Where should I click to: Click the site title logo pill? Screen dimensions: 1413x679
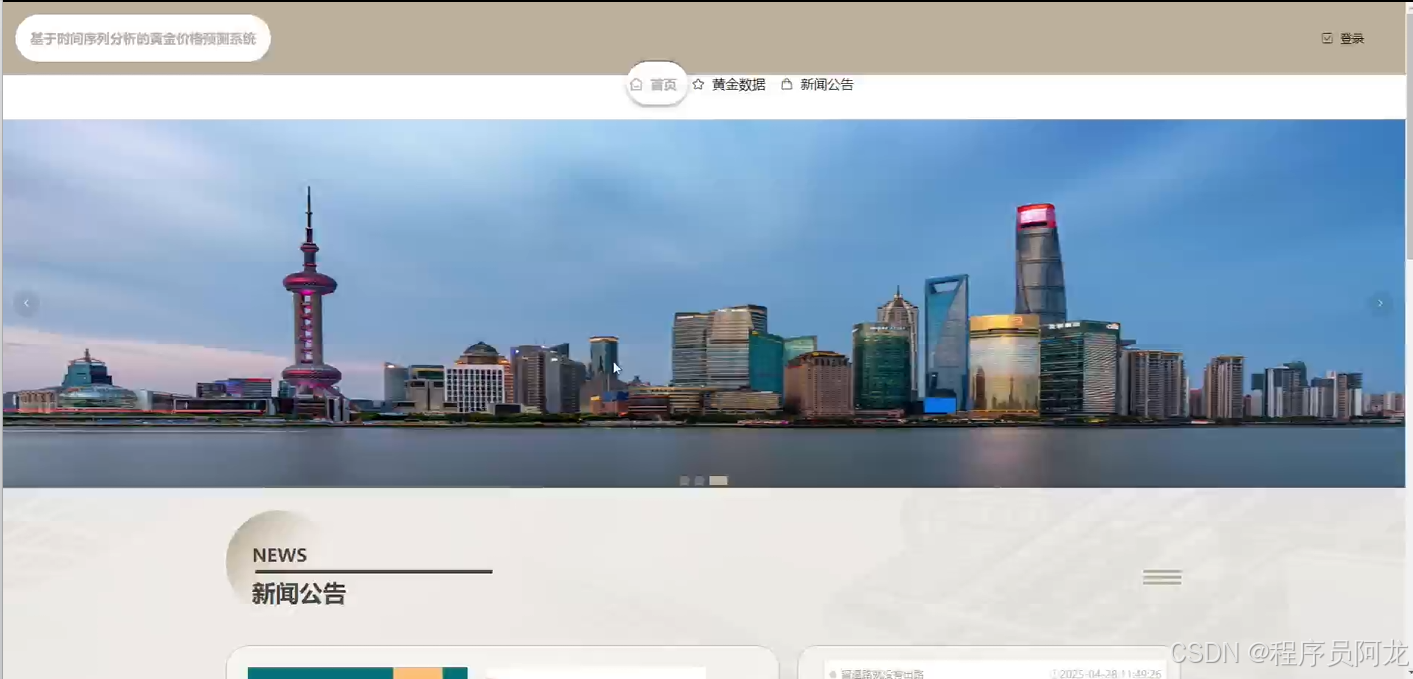click(x=143, y=38)
